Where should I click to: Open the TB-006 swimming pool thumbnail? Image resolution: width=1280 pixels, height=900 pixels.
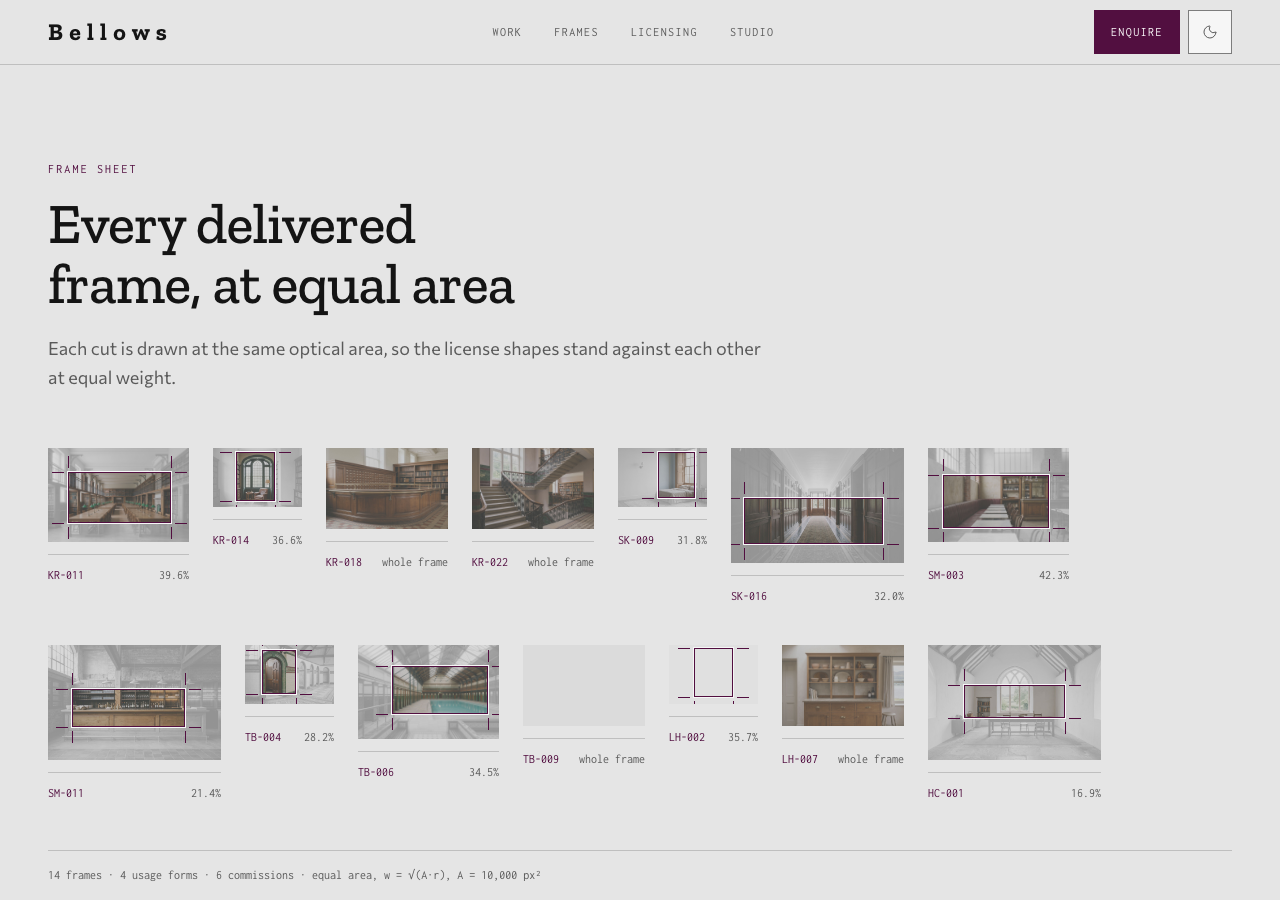428,692
